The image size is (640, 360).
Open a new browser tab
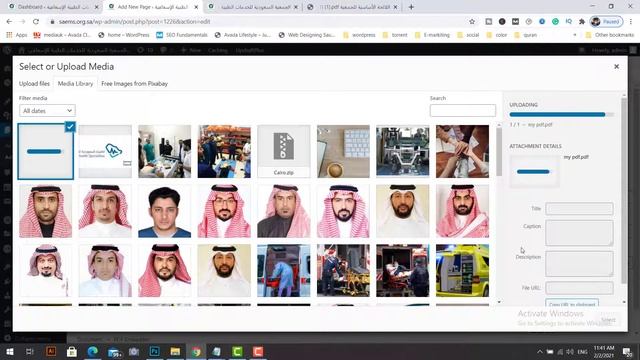coord(411,7)
